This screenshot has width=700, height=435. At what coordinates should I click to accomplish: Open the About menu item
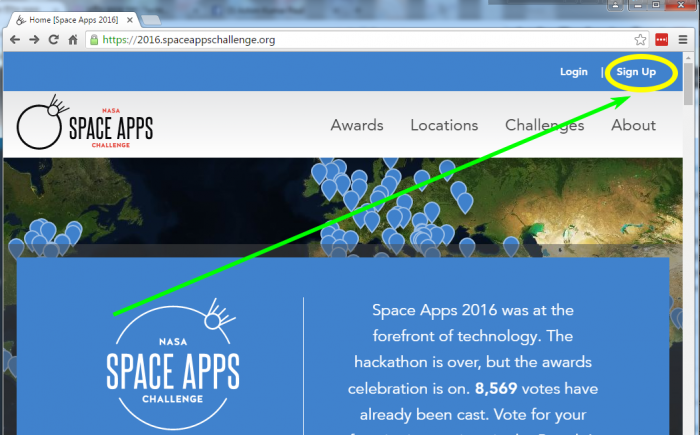[x=633, y=125]
